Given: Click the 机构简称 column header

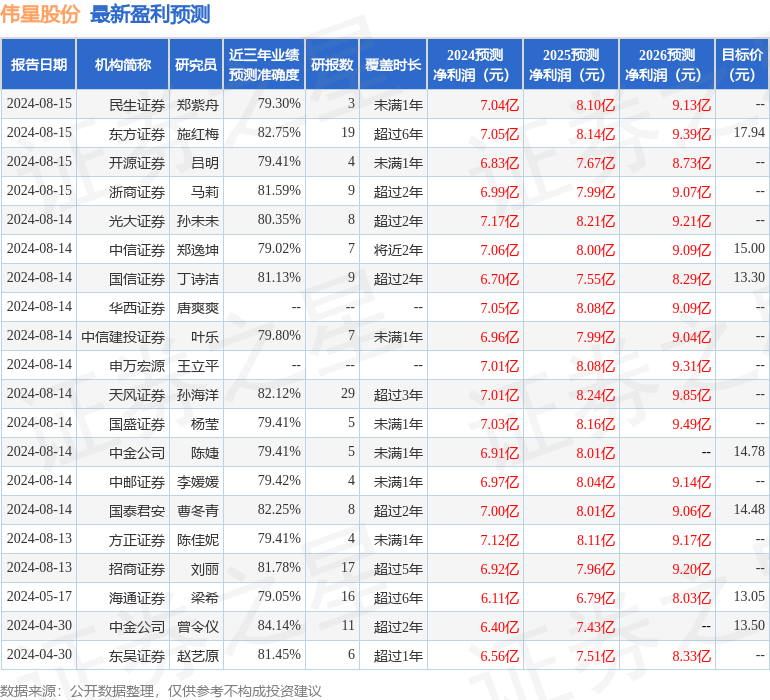Looking at the screenshot, I should click(123, 64).
